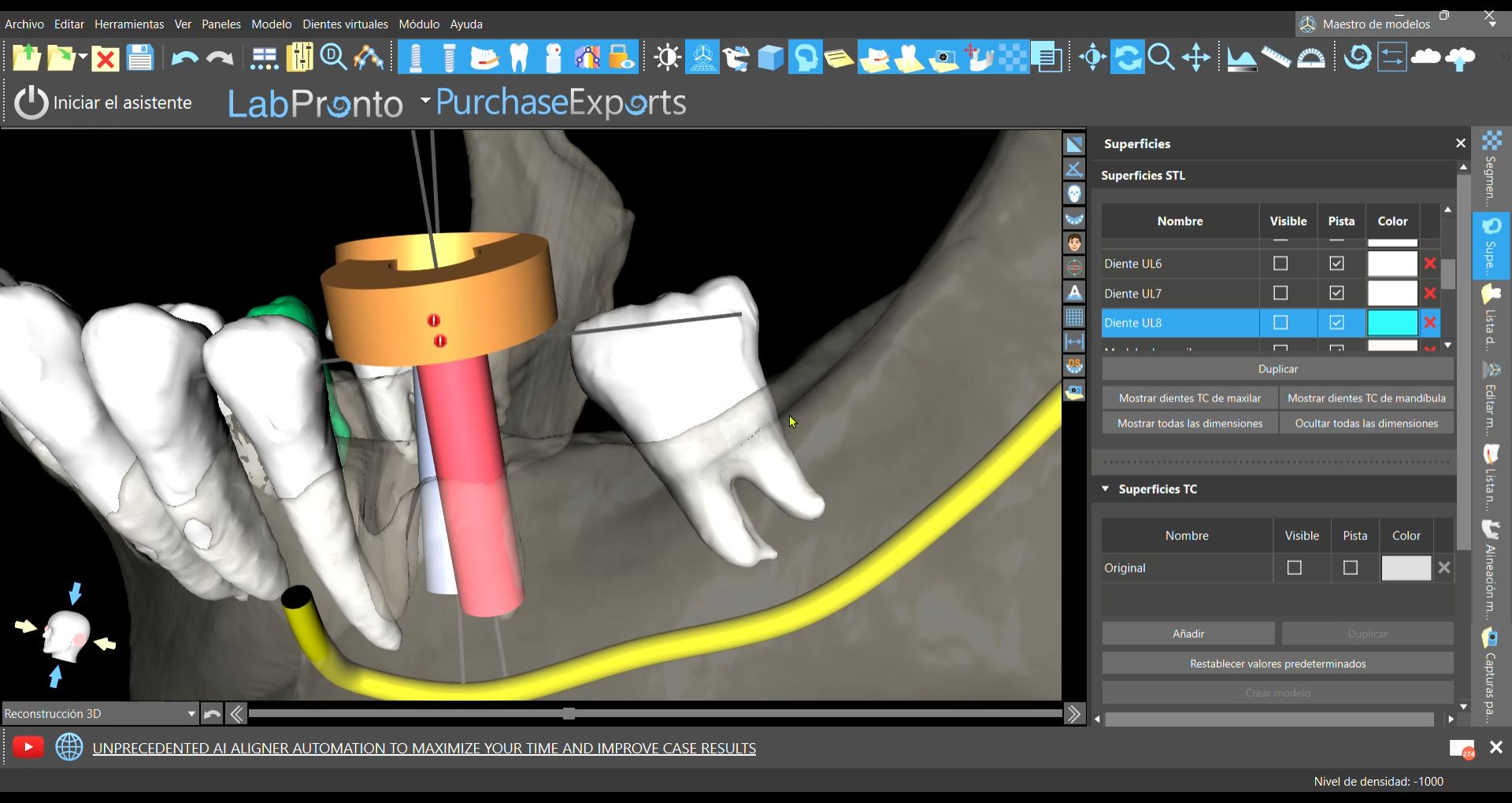Screen dimensions: 1512x803
Task: Open the Dientes virtuales menu
Action: click(345, 24)
